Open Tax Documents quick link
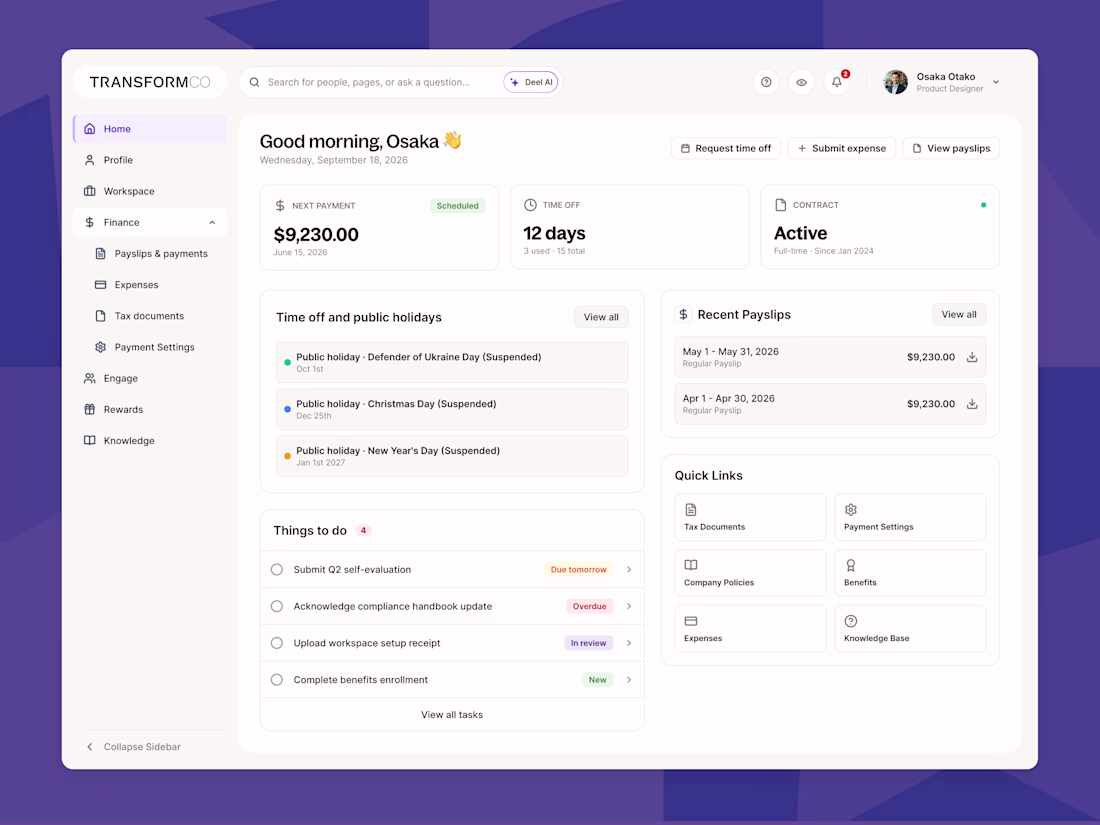The image size is (1100, 825). click(x=750, y=517)
